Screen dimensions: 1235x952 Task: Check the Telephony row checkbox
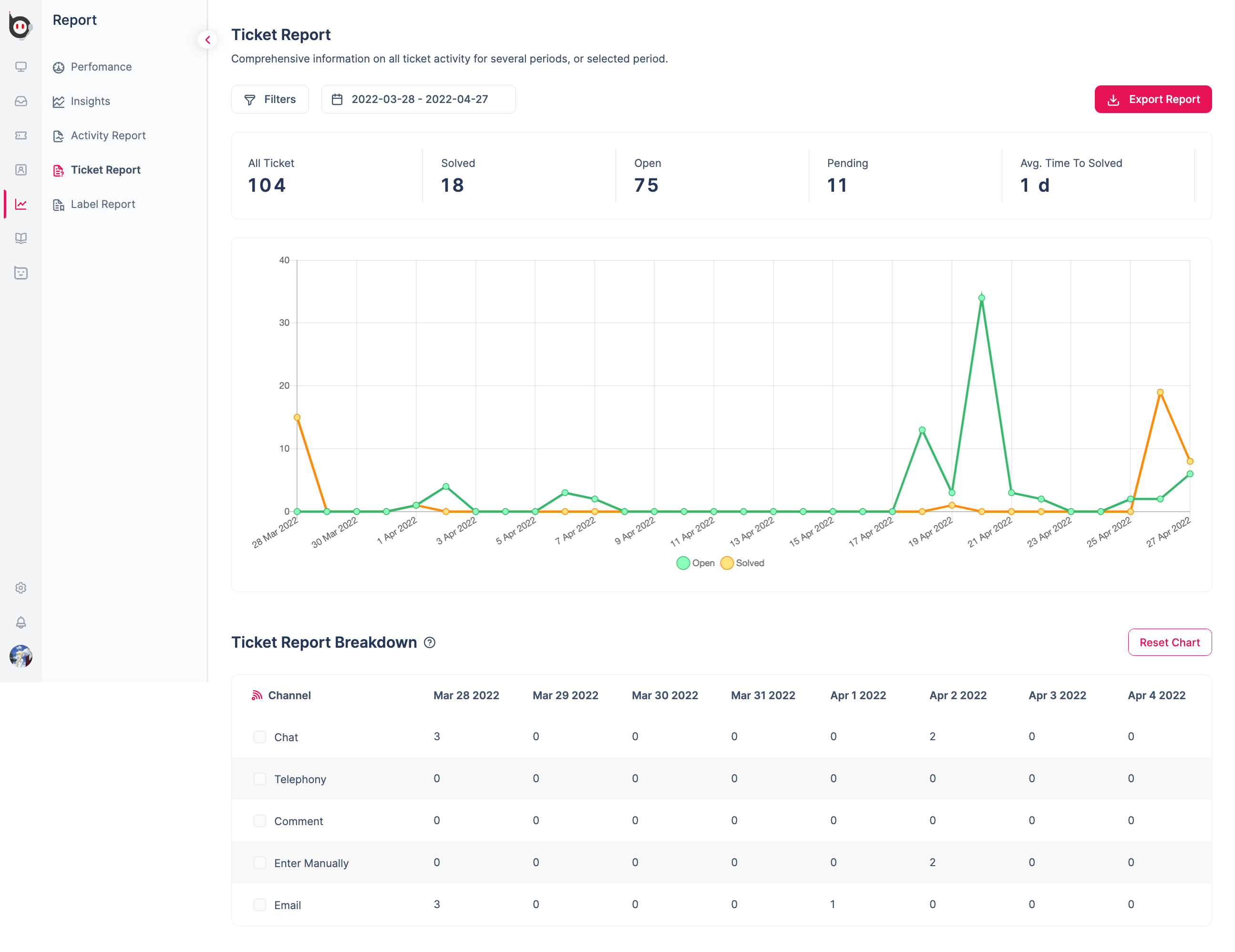(x=260, y=778)
